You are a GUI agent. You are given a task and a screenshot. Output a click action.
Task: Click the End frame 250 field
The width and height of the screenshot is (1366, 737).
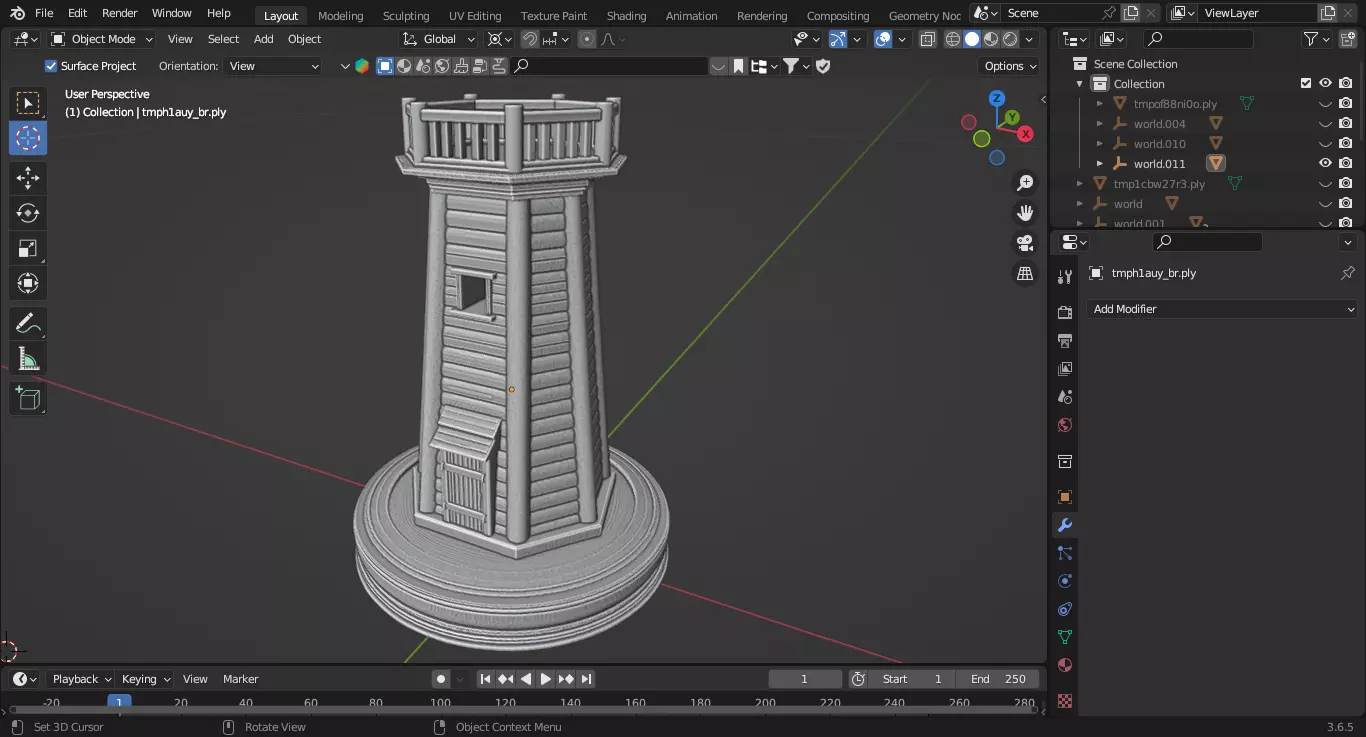pos(998,679)
